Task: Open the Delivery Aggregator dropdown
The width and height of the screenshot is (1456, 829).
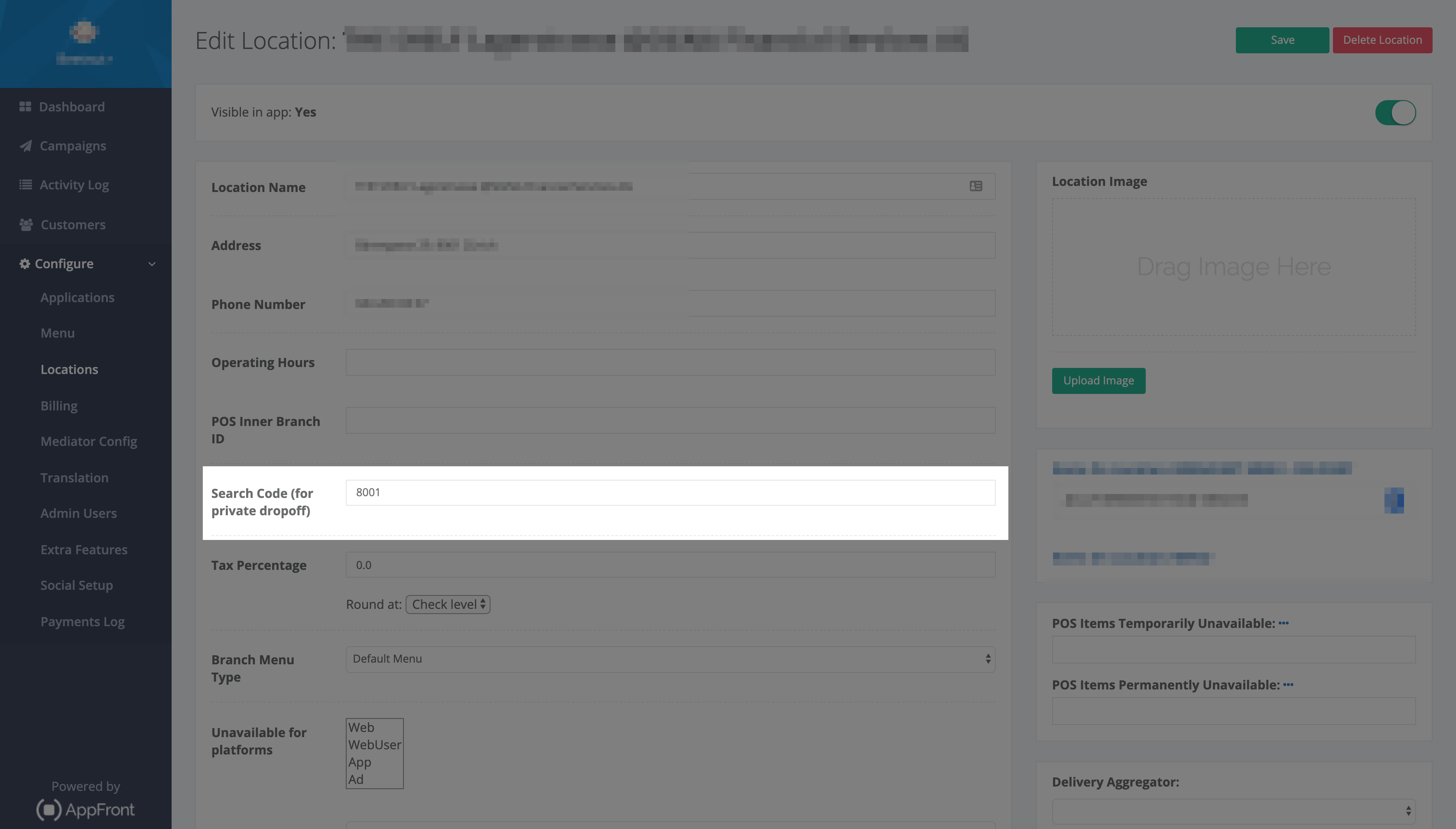Action: tap(1233, 811)
